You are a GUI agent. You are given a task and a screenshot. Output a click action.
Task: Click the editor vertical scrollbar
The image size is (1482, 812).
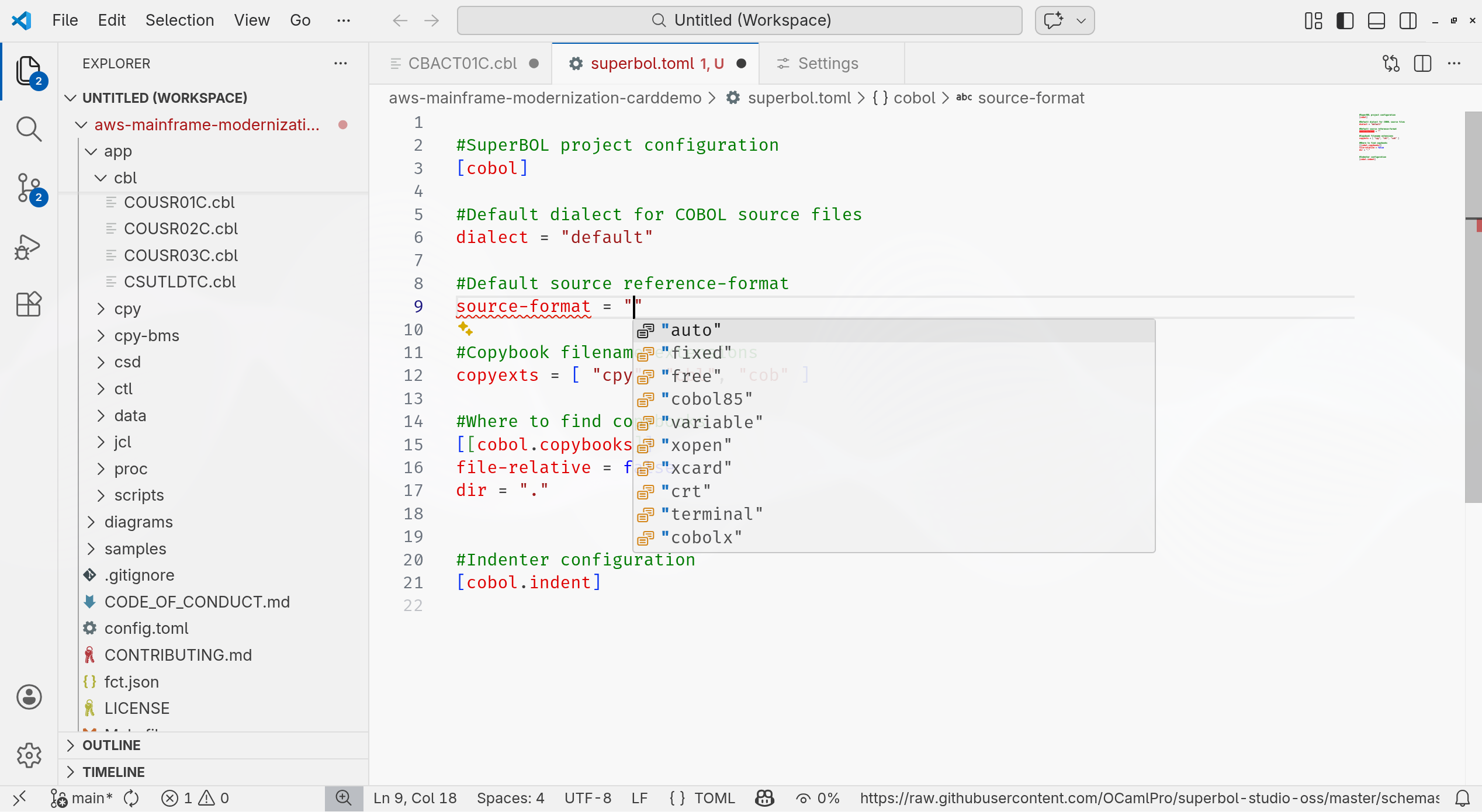tap(1473, 307)
